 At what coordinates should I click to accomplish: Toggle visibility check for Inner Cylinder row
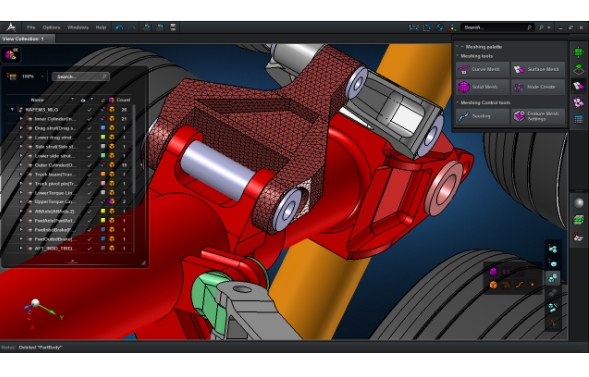point(89,119)
